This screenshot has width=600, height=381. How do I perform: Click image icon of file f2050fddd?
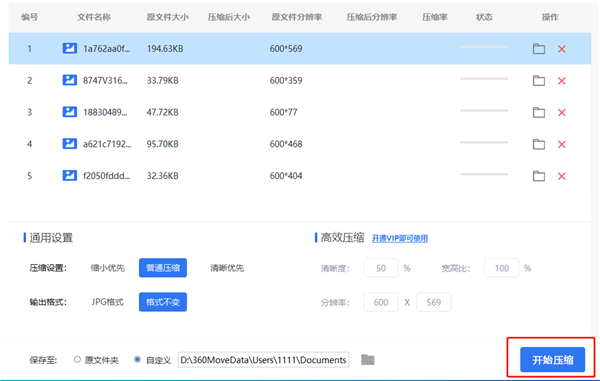click(x=70, y=175)
